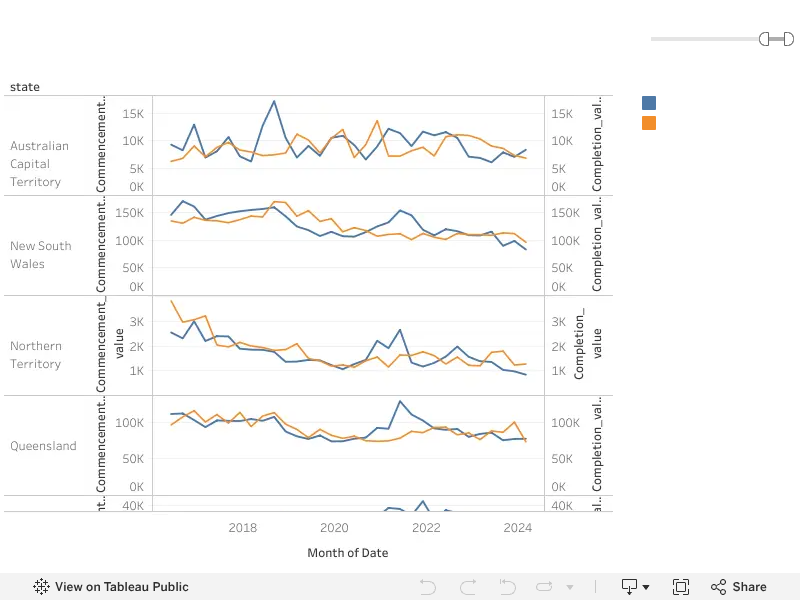Click the Completion_value axis title in Northern Territory row

point(587,343)
